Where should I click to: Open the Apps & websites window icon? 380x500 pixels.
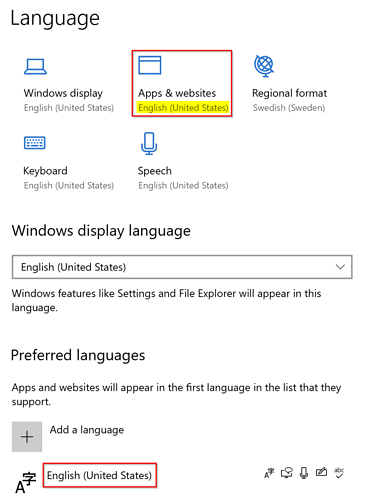(x=150, y=65)
